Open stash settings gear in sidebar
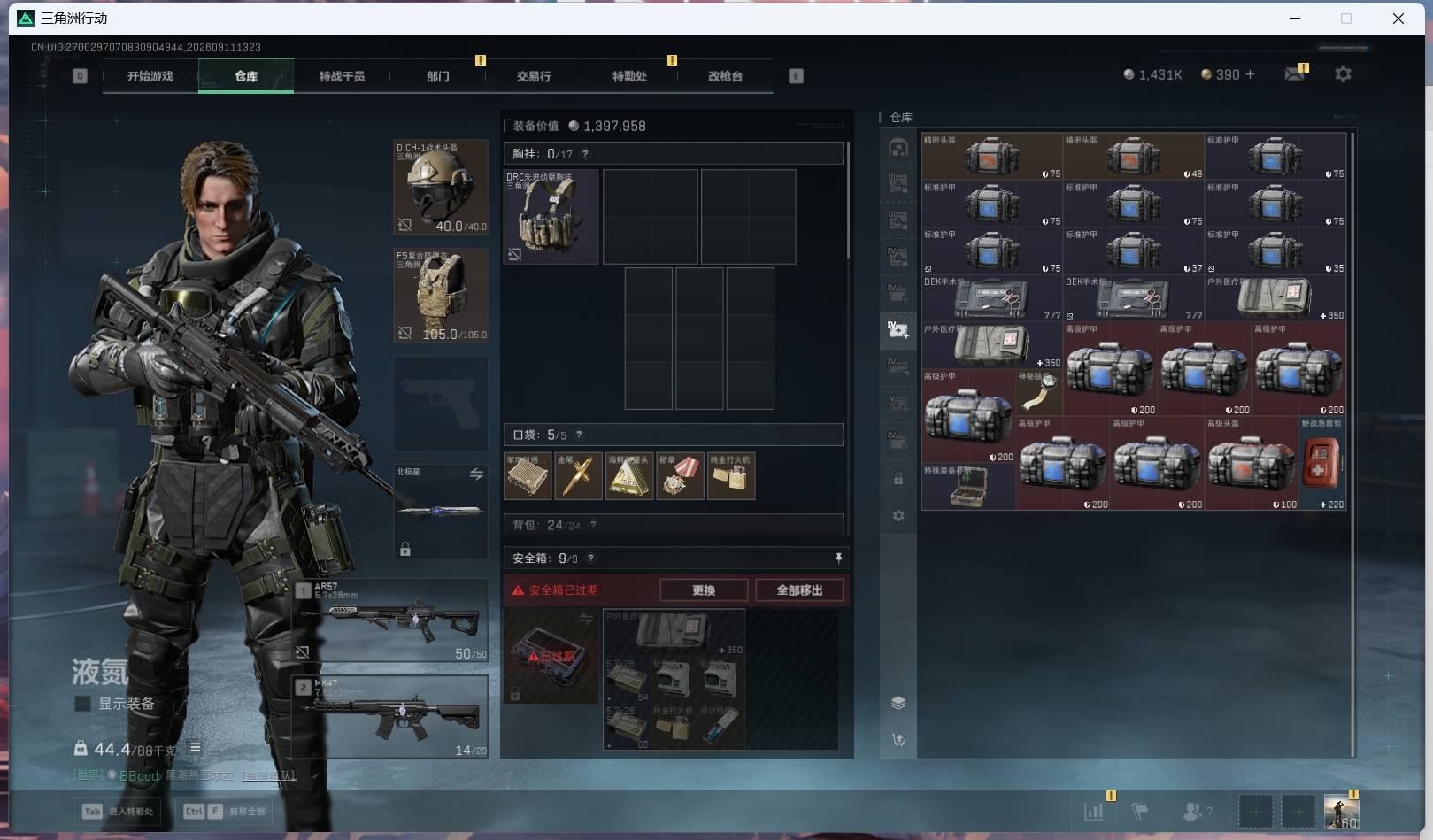 898,515
